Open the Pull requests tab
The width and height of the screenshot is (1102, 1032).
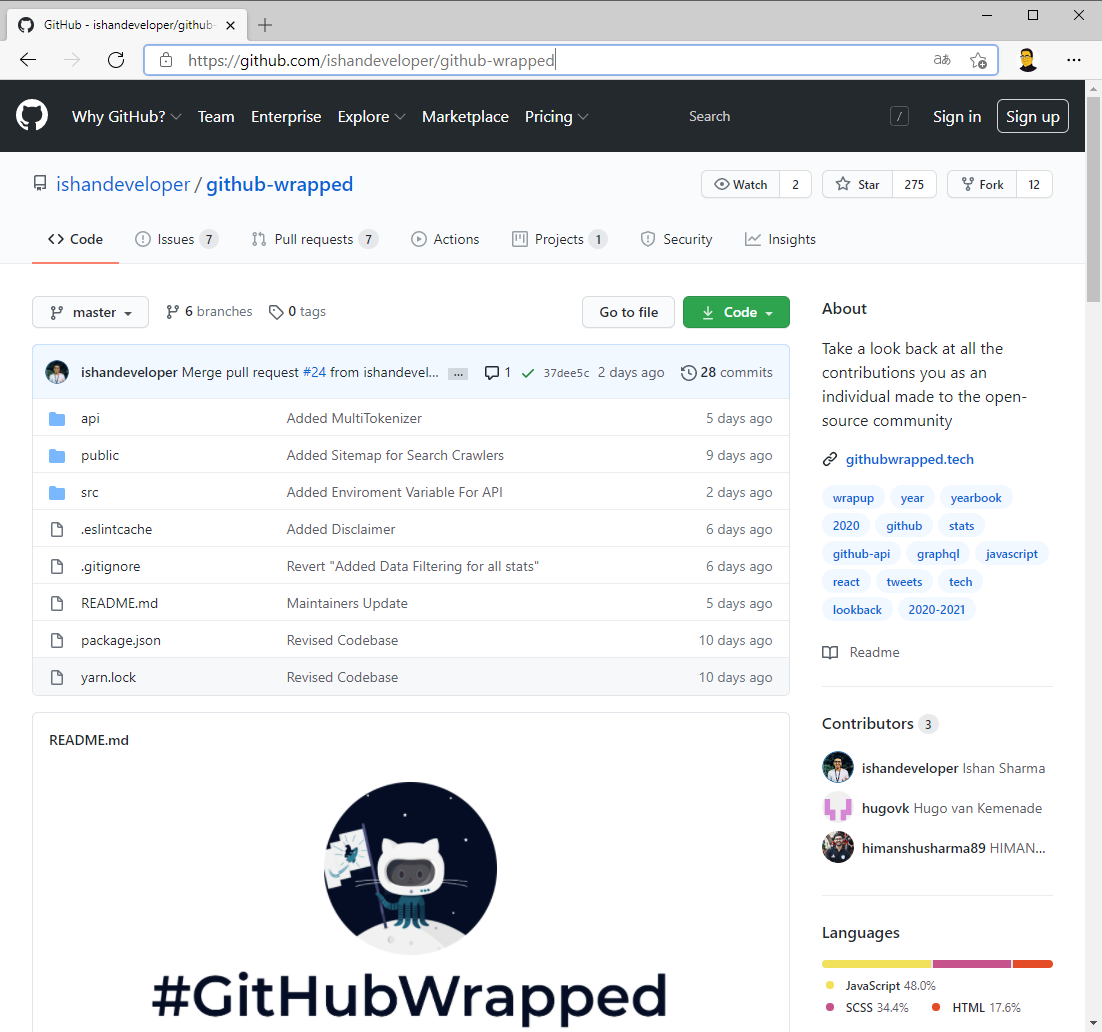313,240
